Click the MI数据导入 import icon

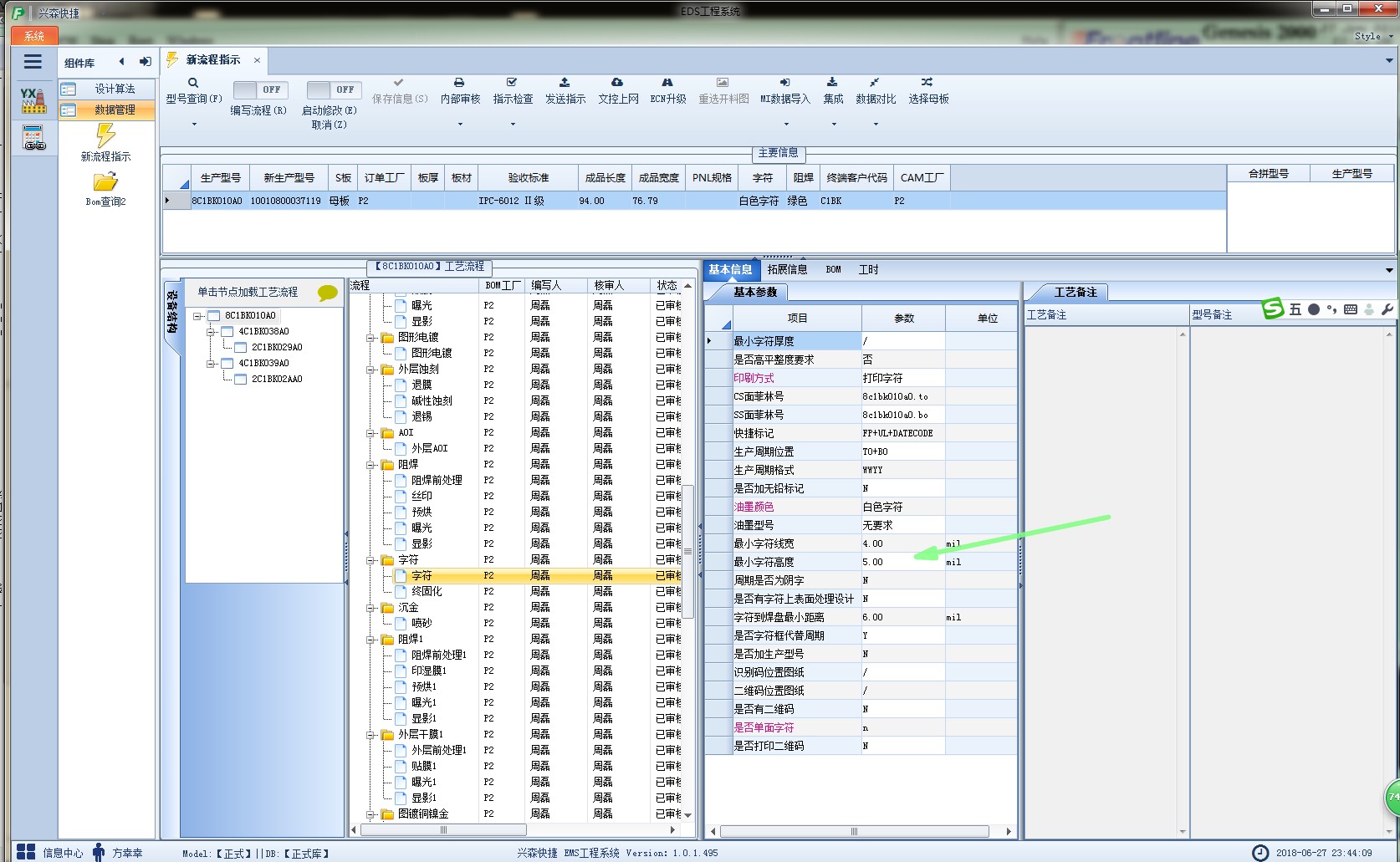pos(784,83)
